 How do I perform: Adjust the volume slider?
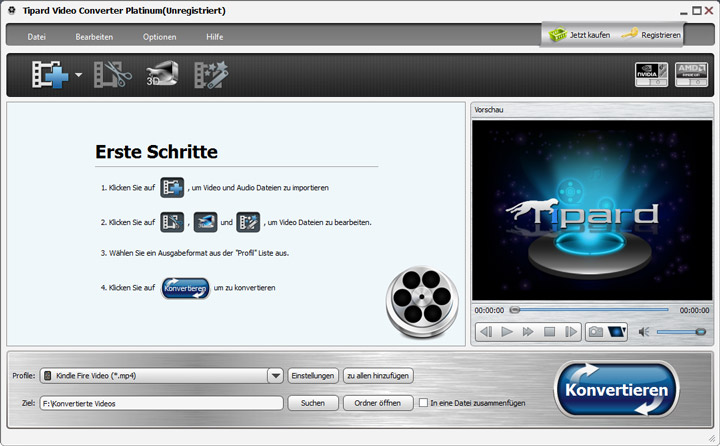[x=681, y=332]
